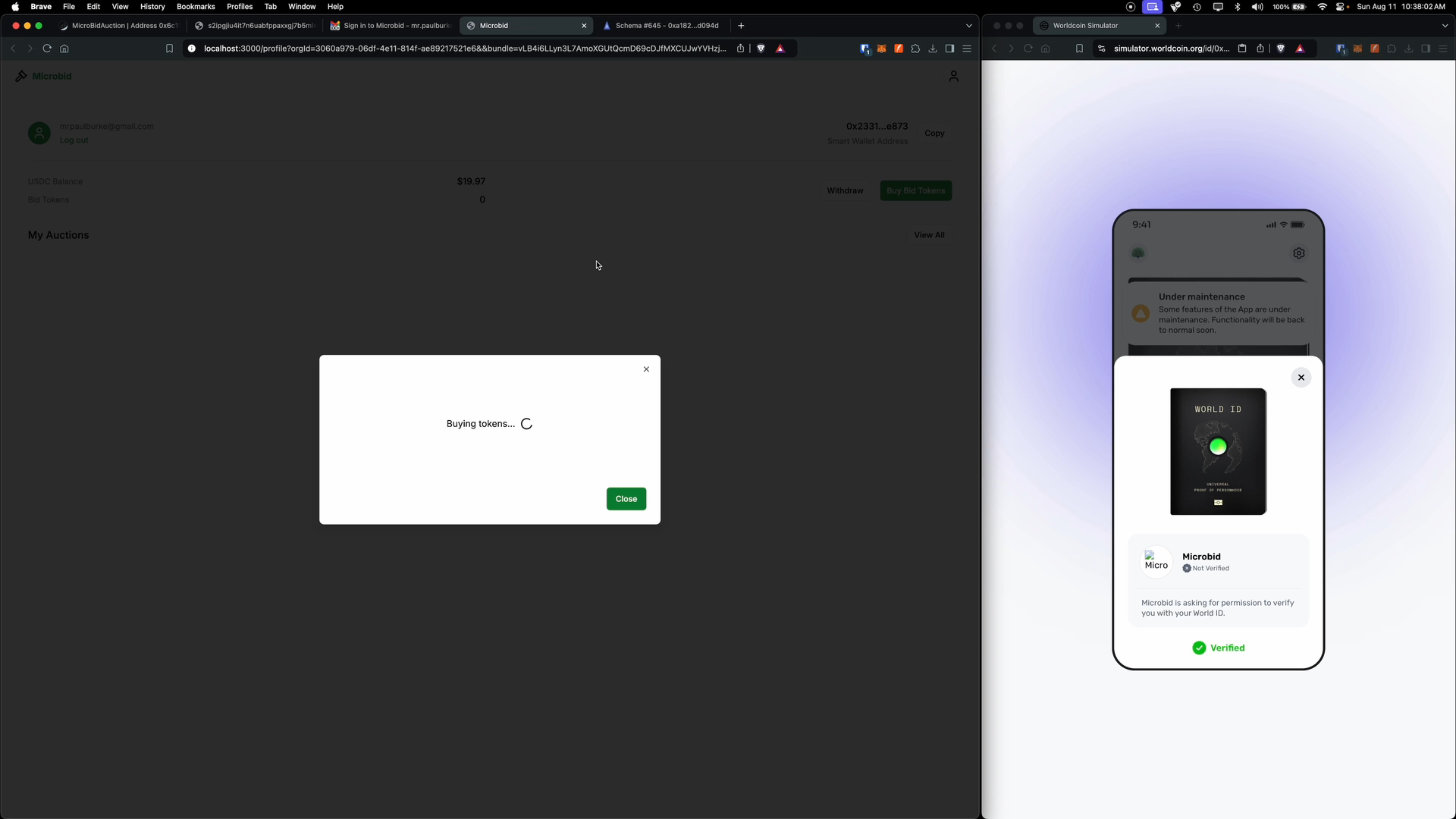Click the green Verified checkmark status
This screenshot has height=819, width=1456.
click(x=1218, y=648)
